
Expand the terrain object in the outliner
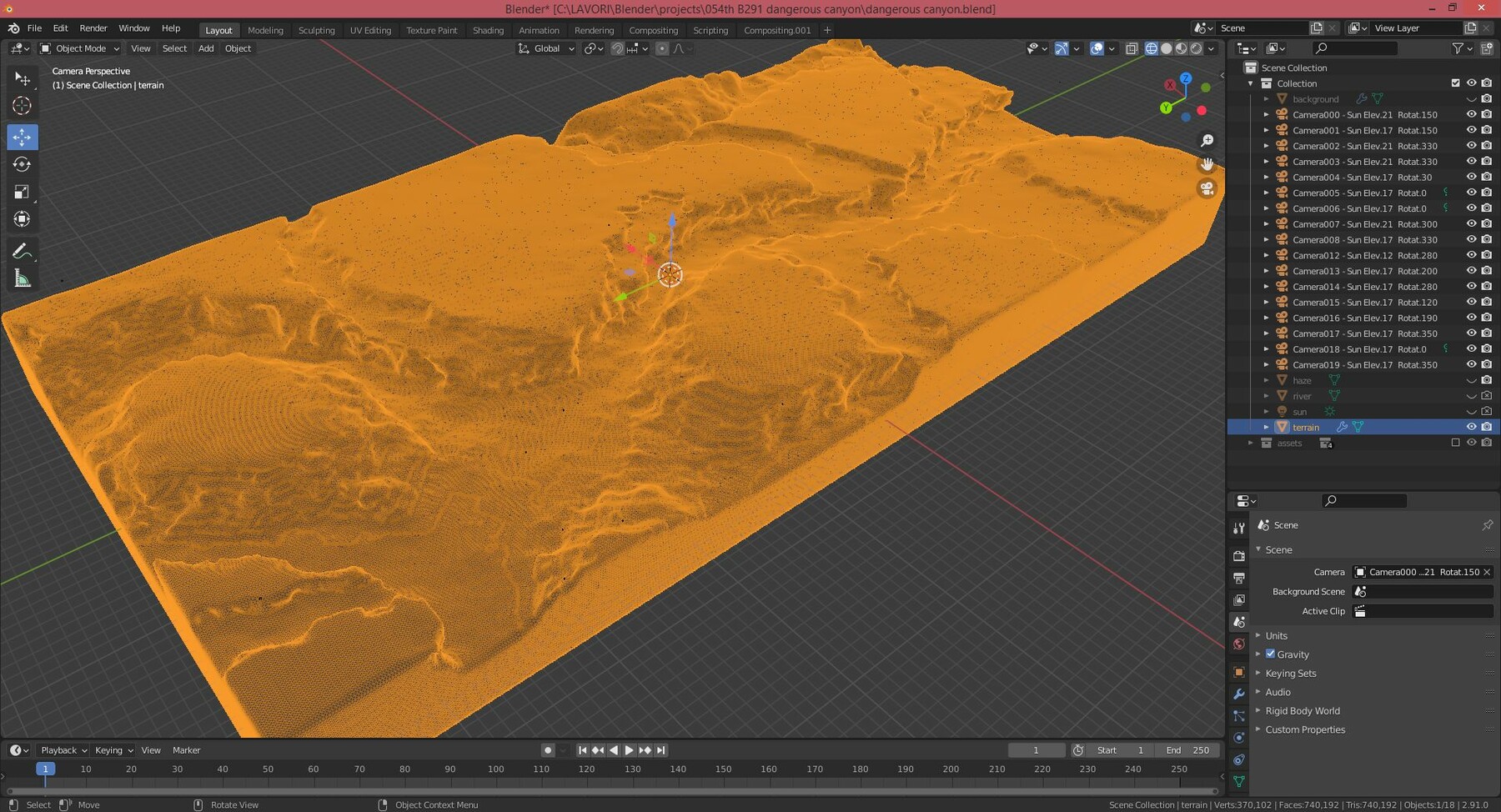(x=1267, y=427)
